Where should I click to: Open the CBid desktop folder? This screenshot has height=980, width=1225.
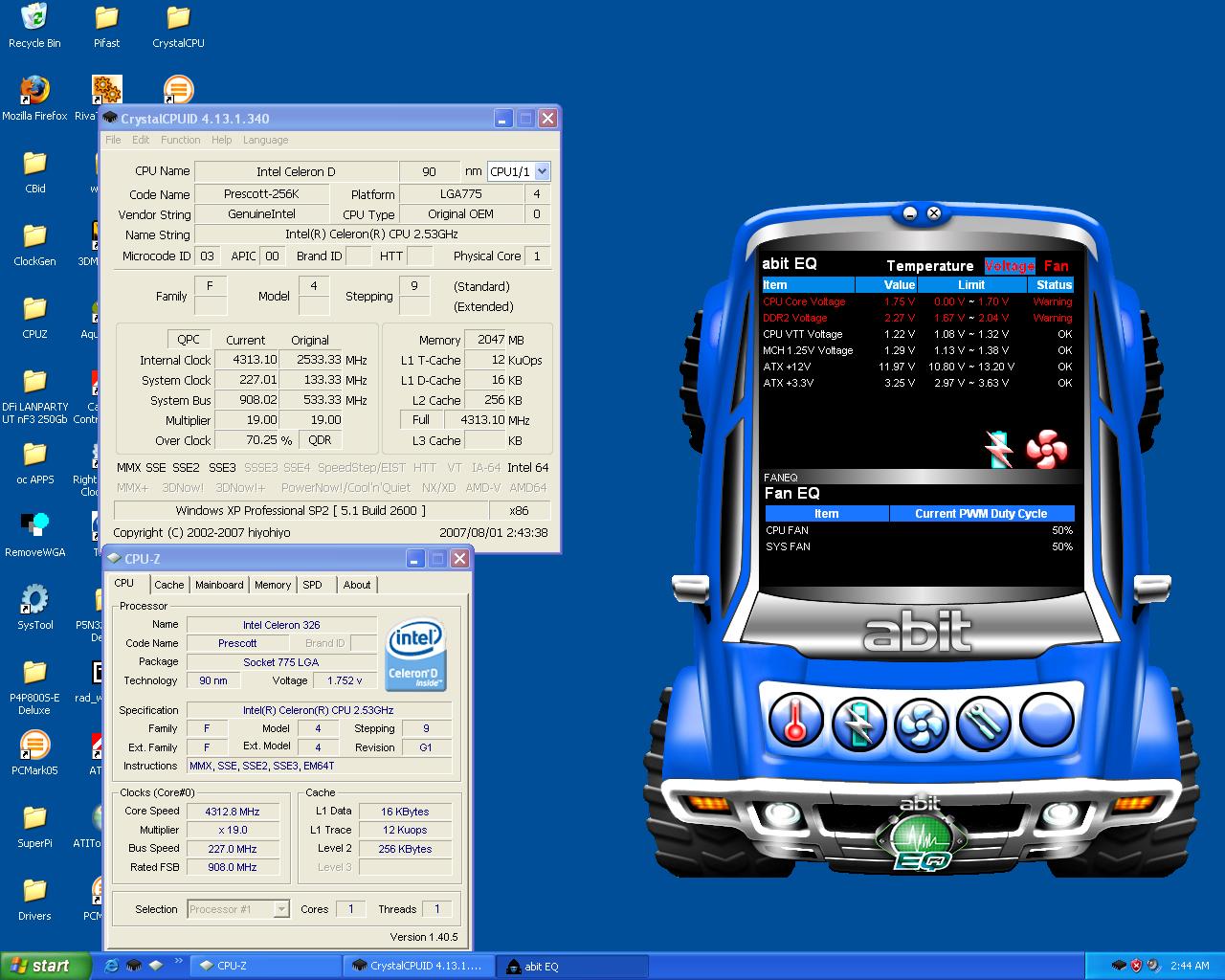34,171
